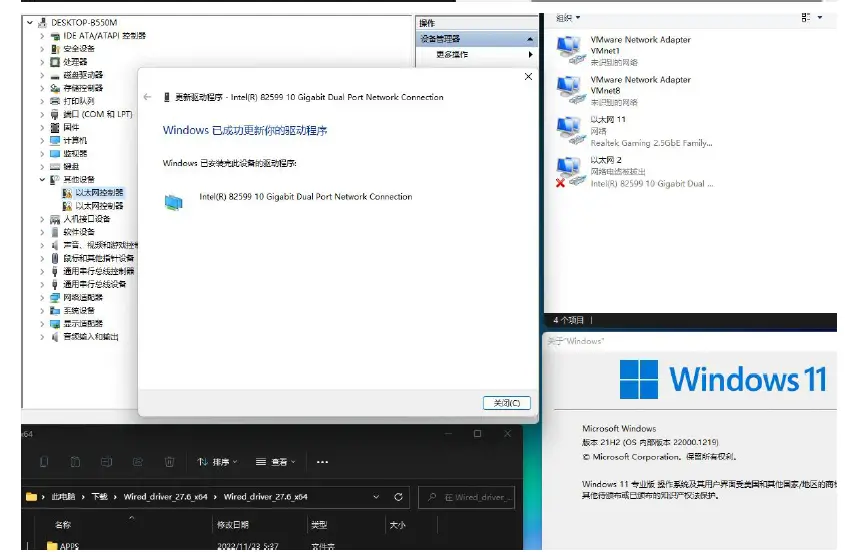Click the 下载 breadcrumb in address bar
Viewport: 845px width, 552px height.
click(100, 497)
